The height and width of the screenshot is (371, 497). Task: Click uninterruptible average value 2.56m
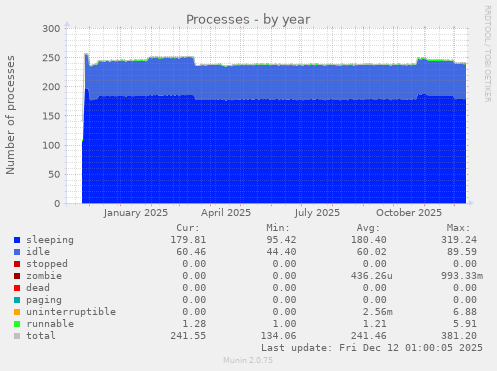coord(378,312)
